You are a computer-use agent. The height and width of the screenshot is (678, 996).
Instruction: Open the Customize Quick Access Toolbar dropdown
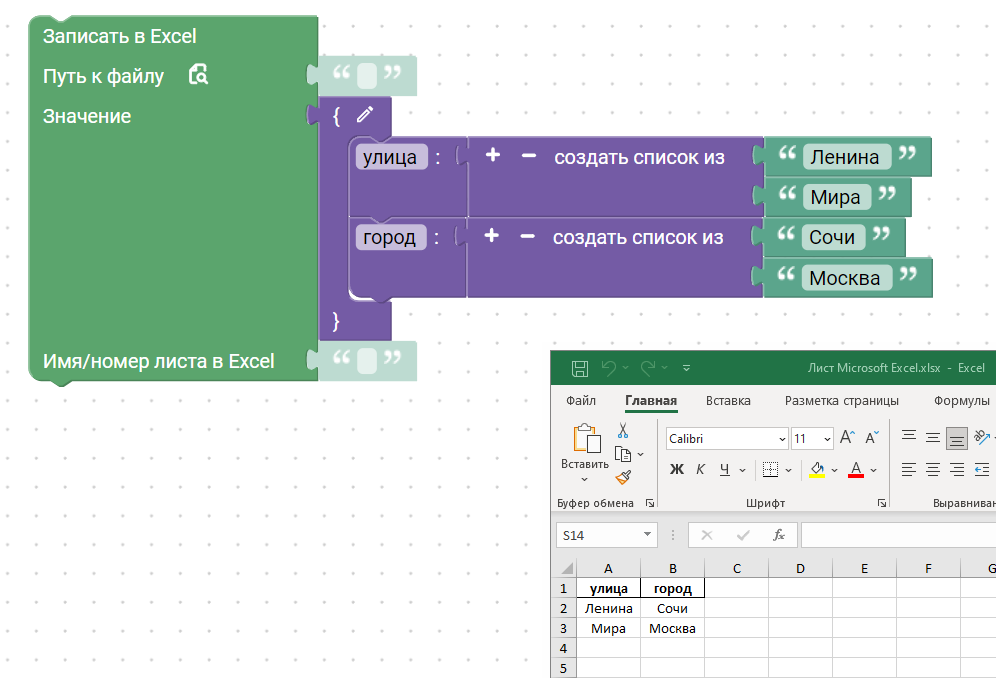pyautogui.click(x=687, y=368)
